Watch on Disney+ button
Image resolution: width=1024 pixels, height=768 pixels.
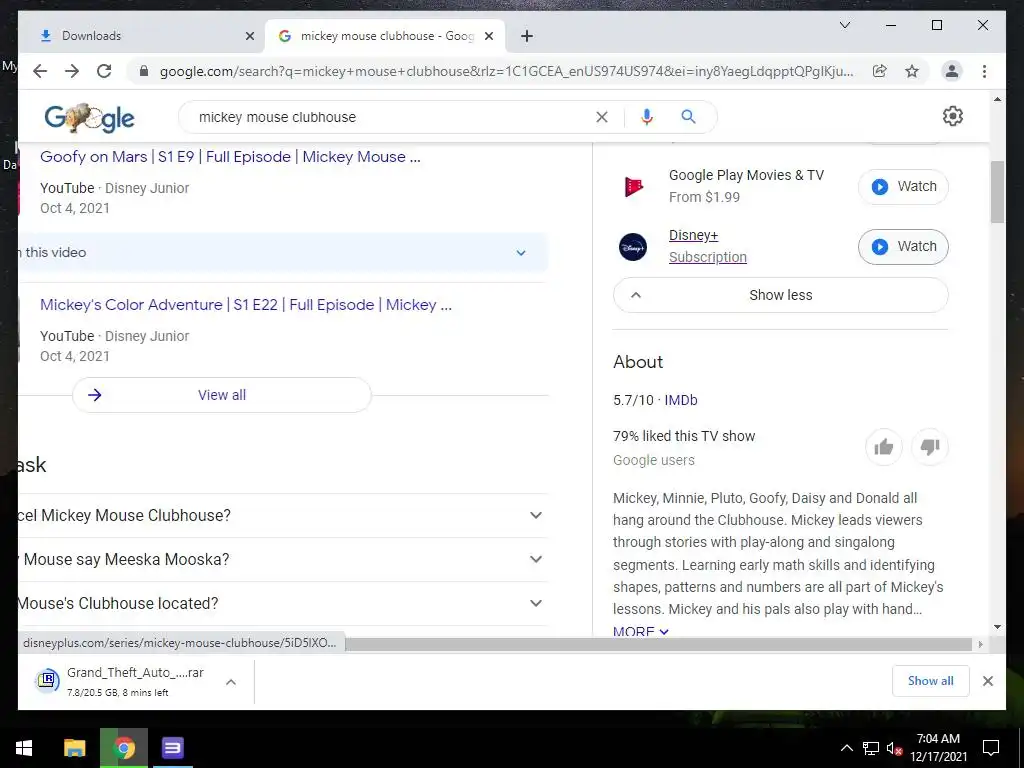pyautogui.click(x=903, y=247)
